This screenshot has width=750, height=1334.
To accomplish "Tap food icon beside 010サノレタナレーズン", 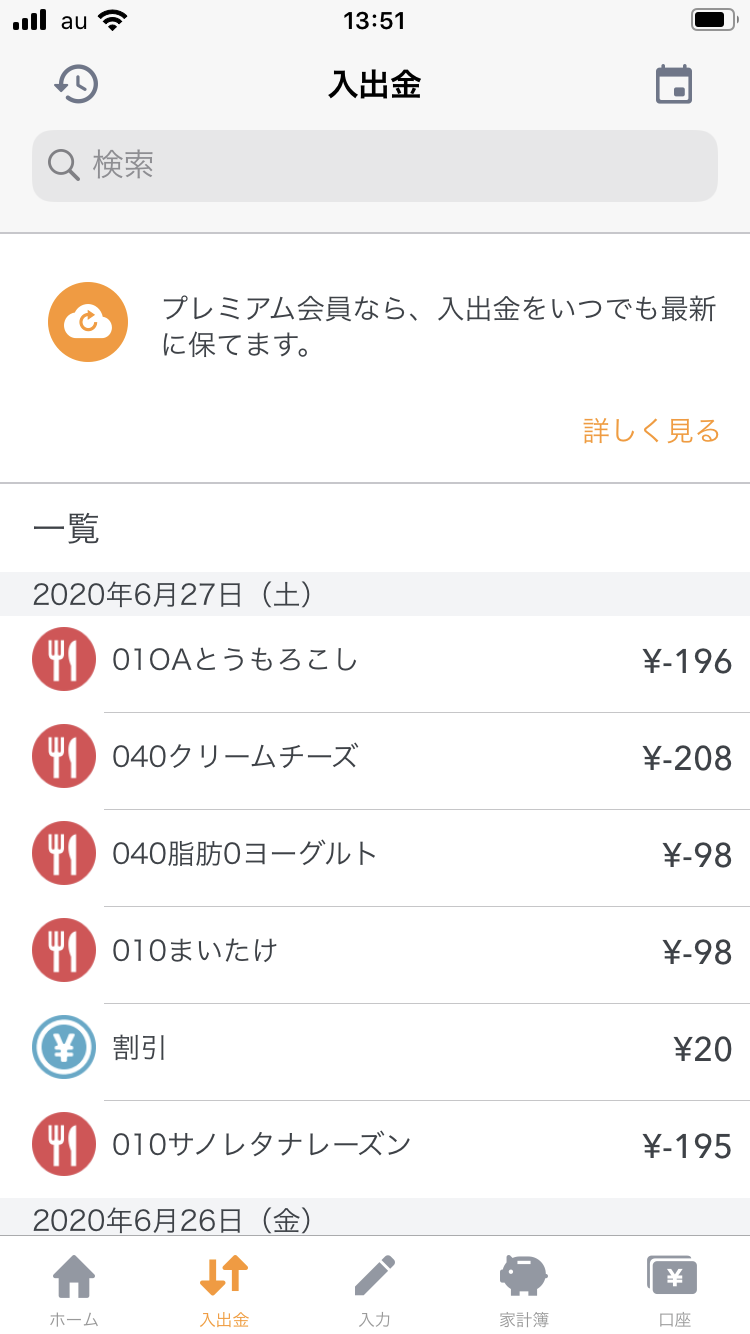I will [64, 1144].
